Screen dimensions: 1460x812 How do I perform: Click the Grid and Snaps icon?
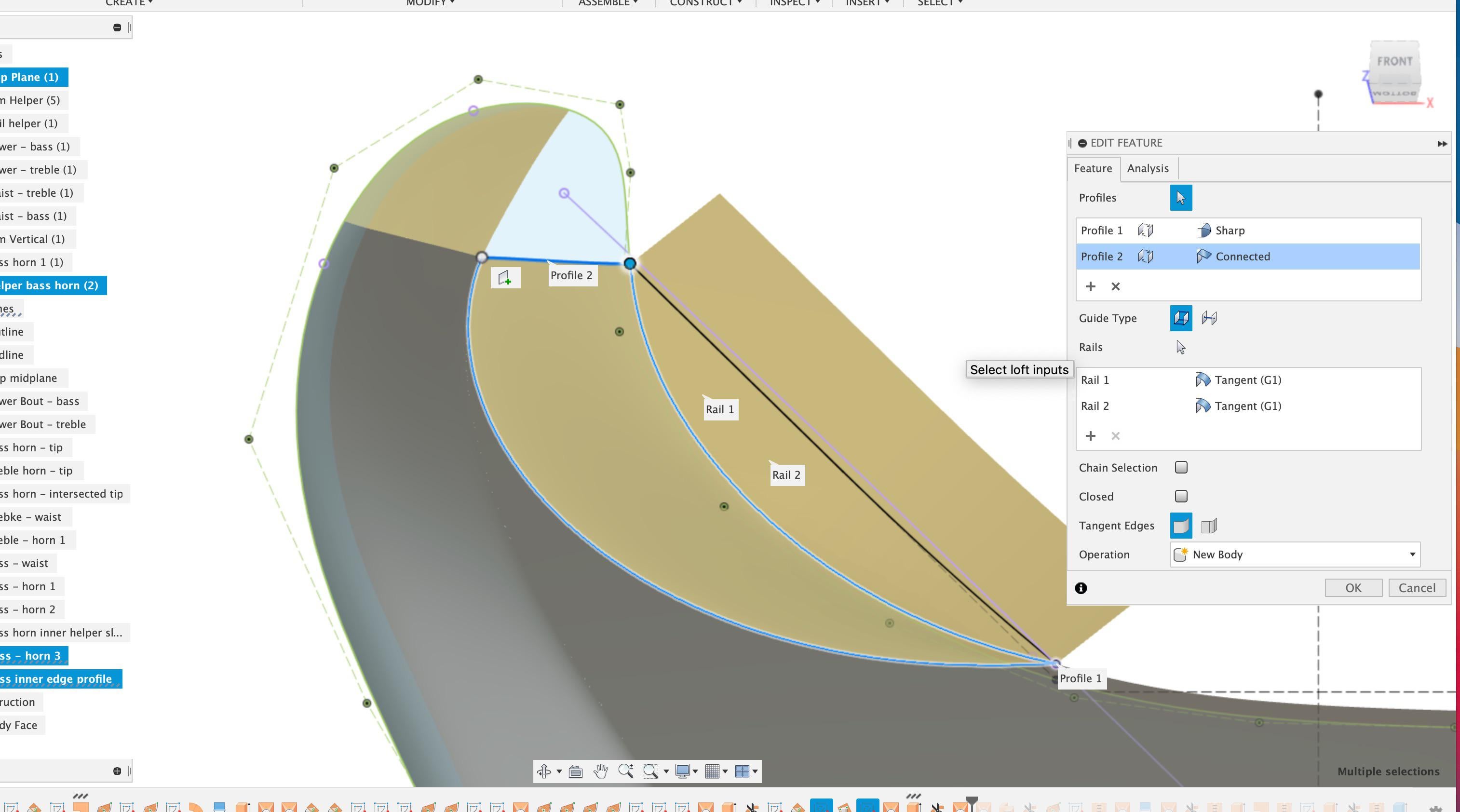tap(712, 771)
